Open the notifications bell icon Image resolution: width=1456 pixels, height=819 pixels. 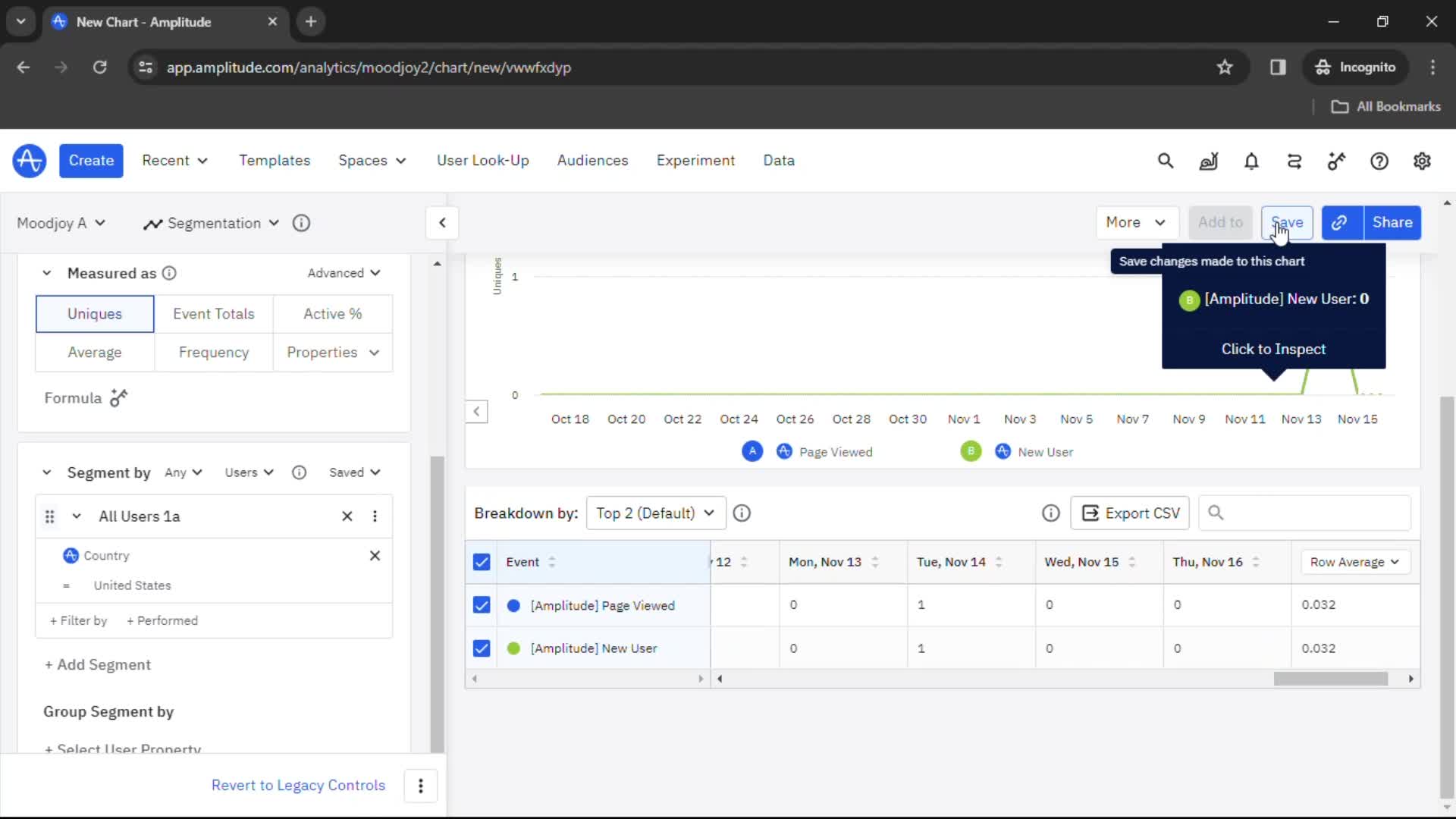pyautogui.click(x=1251, y=161)
